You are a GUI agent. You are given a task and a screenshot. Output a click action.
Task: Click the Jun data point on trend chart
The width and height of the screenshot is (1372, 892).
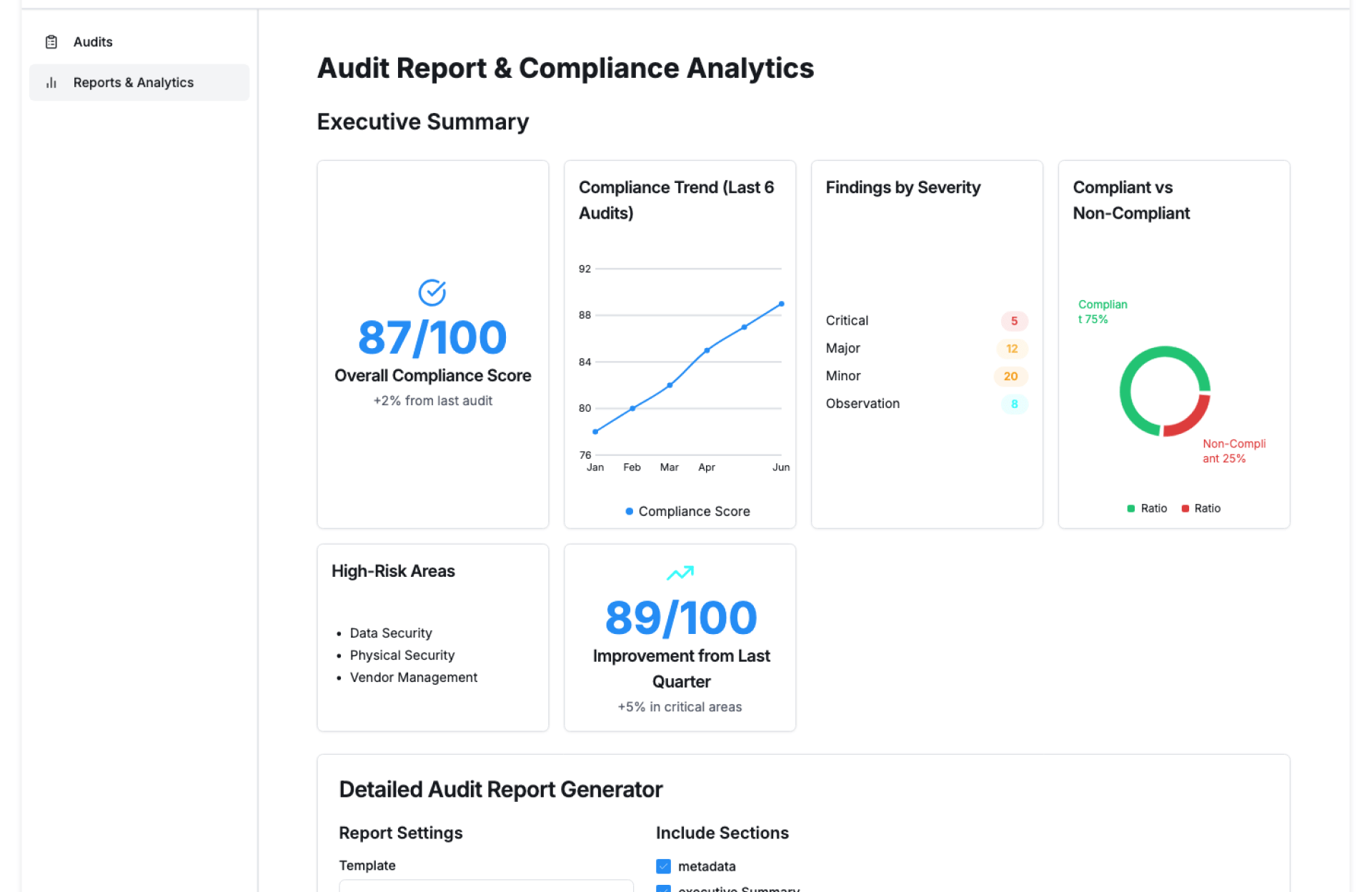coord(781,304)
